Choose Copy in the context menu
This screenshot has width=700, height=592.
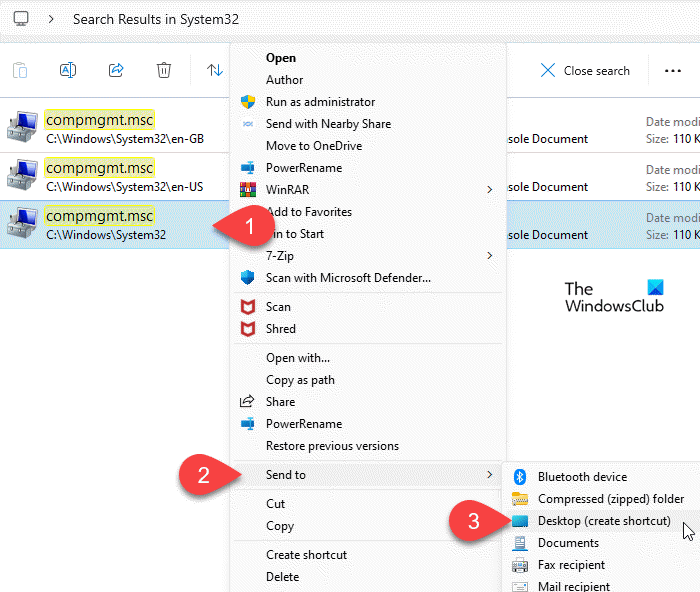tap(280, 526)
